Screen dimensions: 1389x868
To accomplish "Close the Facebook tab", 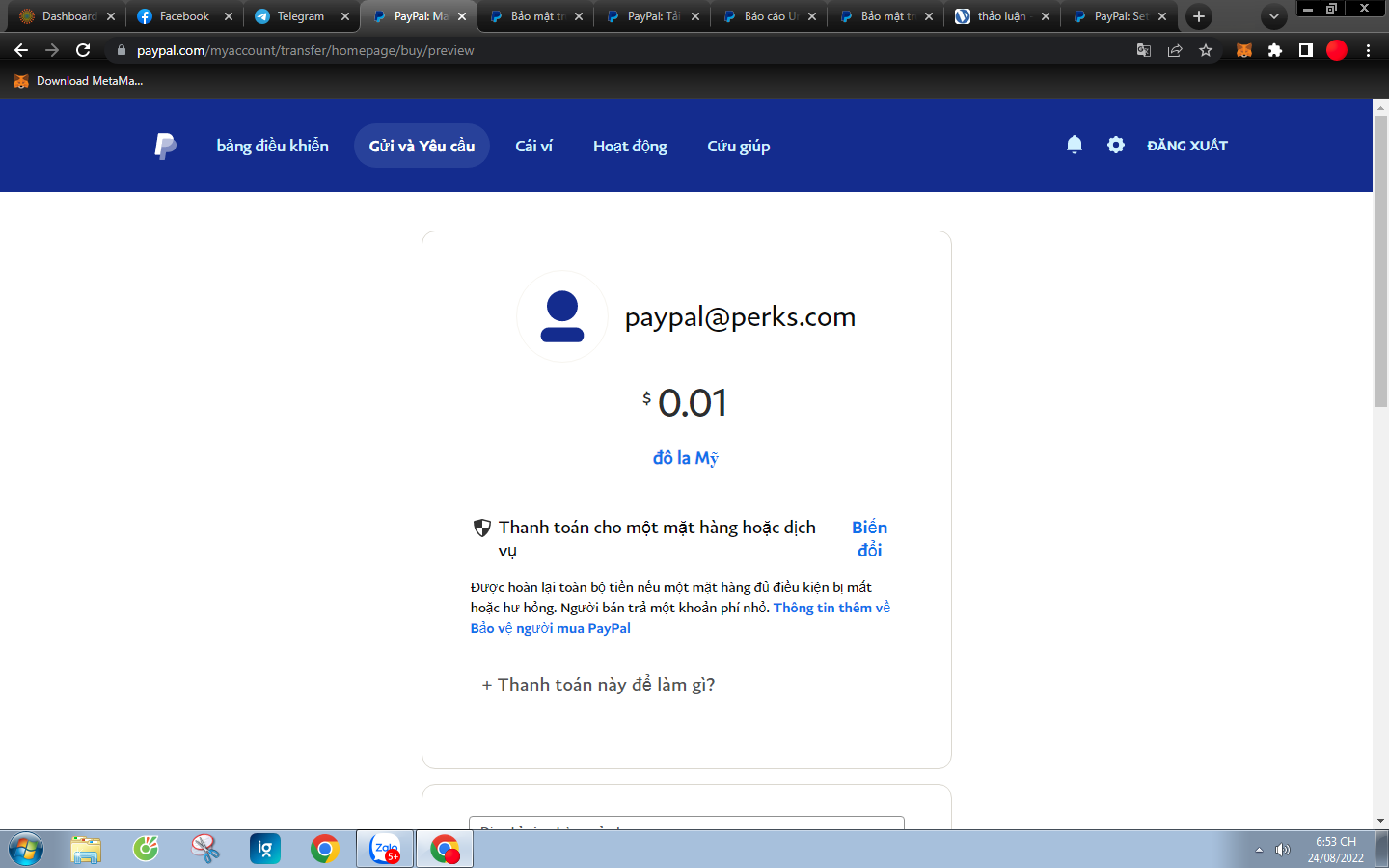I will pyautogui.click(x=229, y=16).
